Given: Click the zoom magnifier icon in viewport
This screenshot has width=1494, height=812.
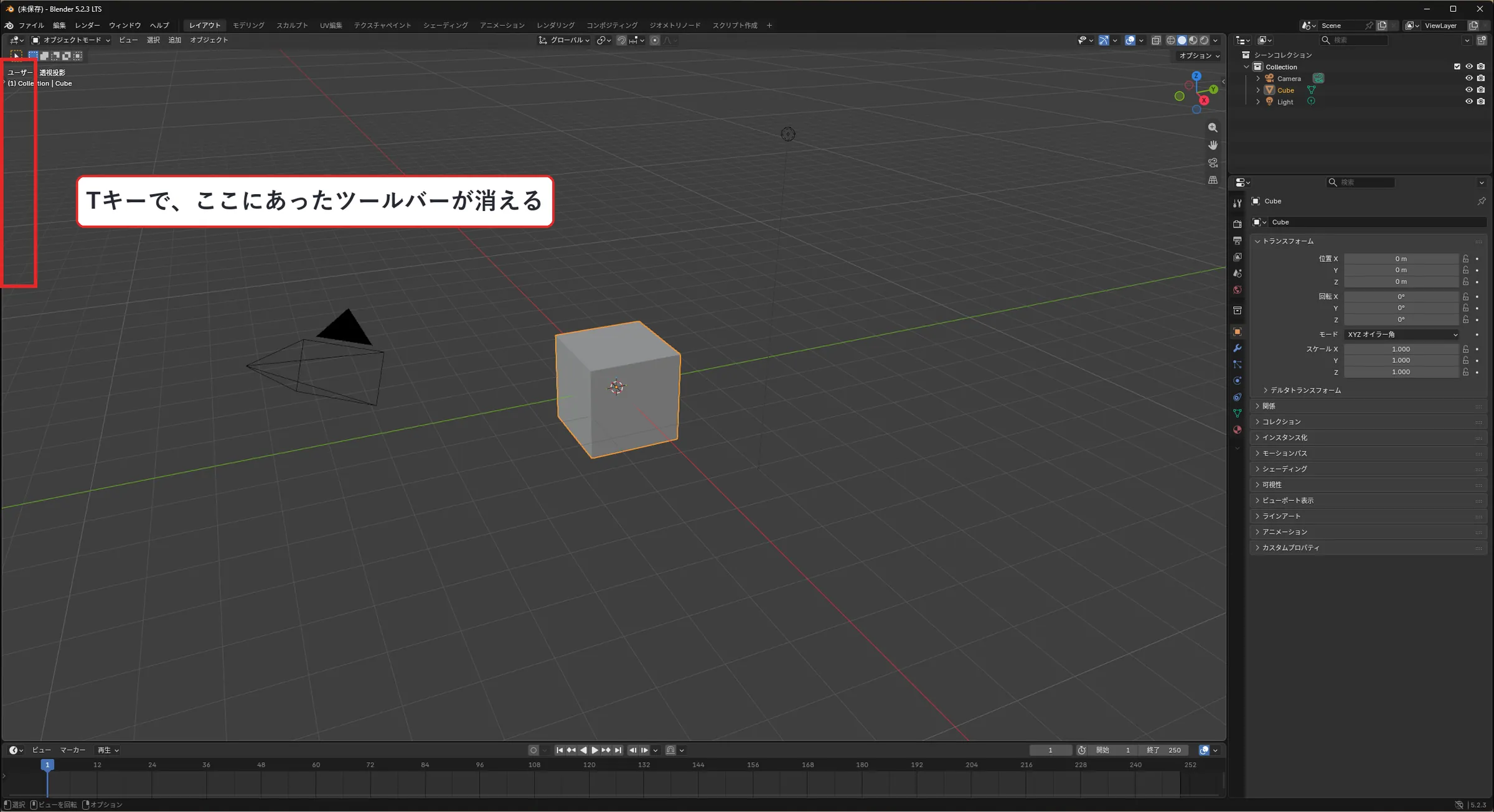Looking at the screenshot, I should tap(1213, 128).
